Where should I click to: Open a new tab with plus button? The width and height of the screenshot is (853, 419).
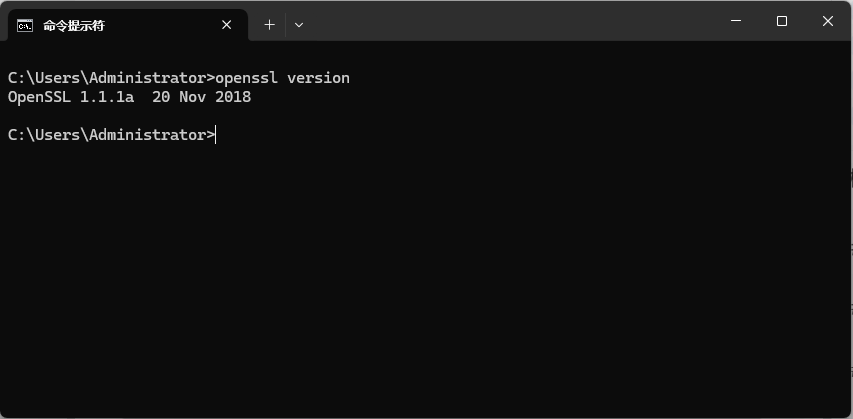pos(269,24)
